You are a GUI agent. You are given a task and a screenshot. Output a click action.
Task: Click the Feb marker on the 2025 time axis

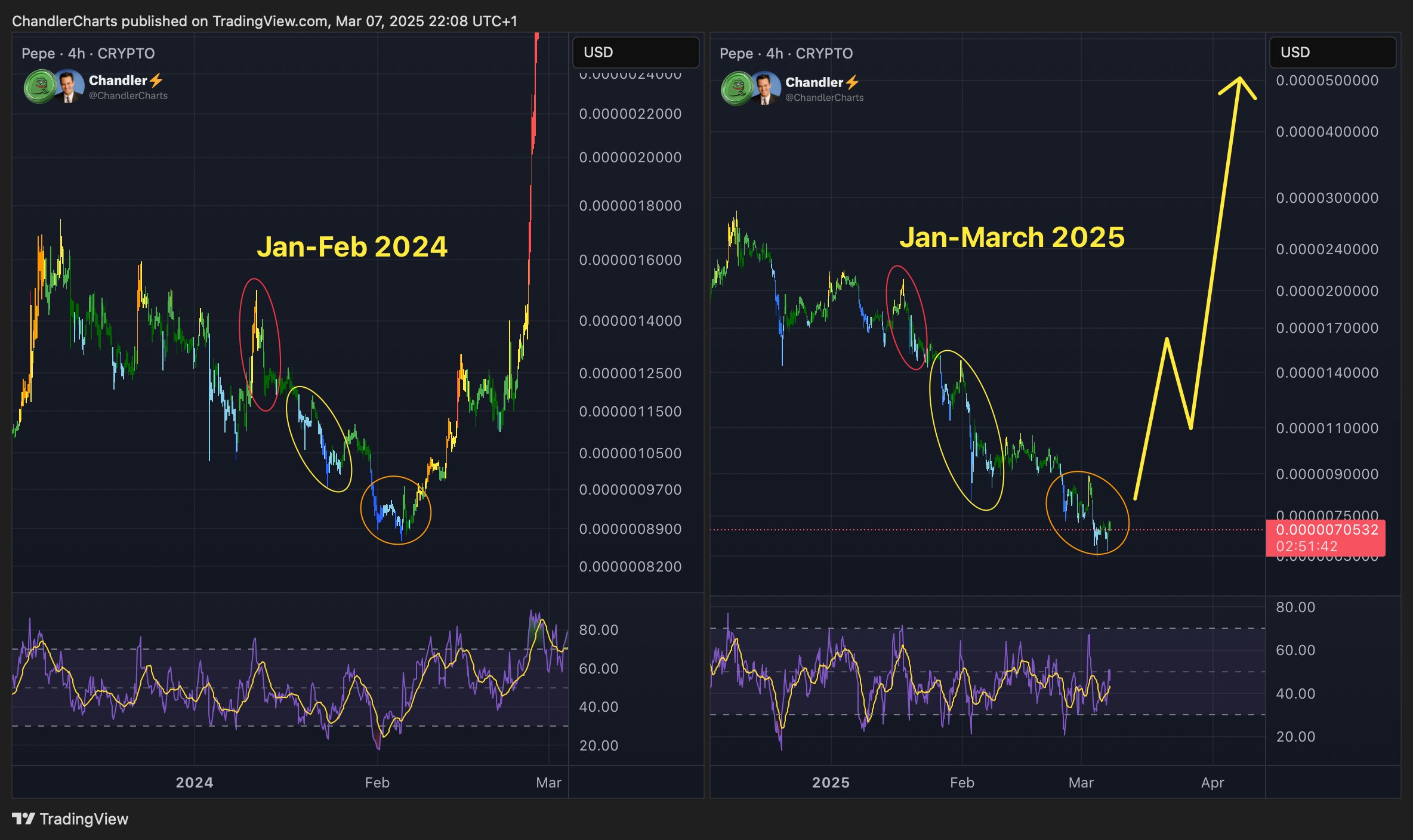tap(962, 782)
